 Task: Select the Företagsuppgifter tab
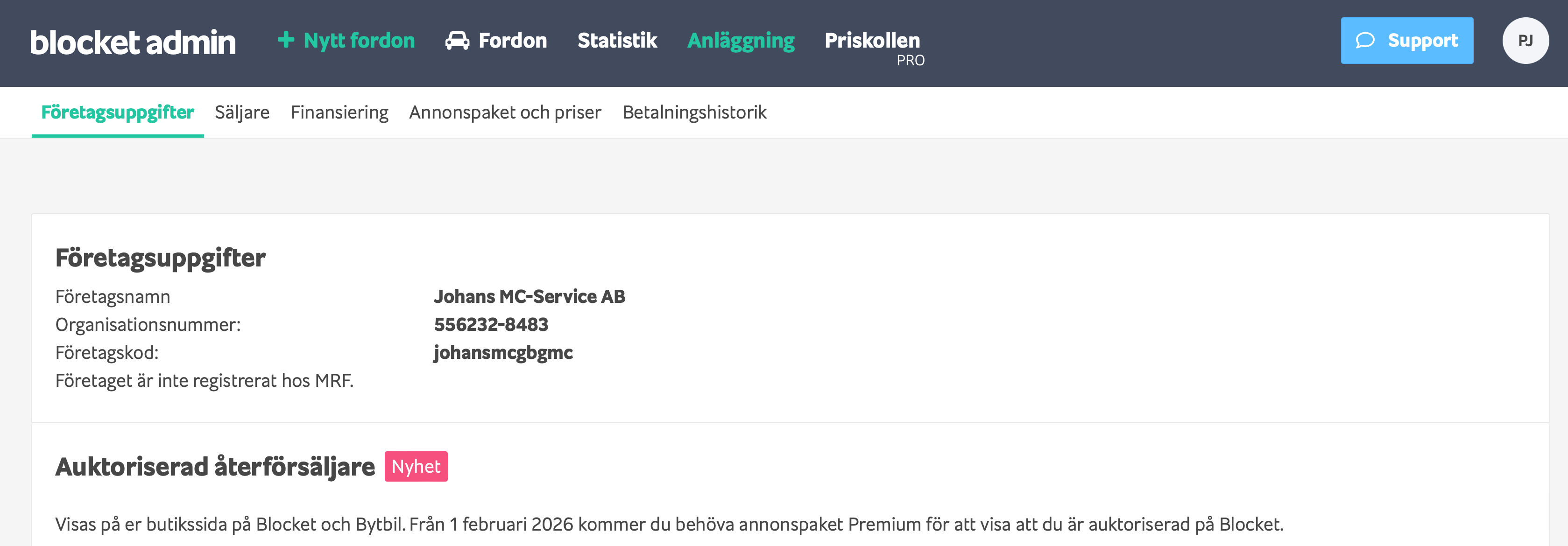(x=118, y=112)
